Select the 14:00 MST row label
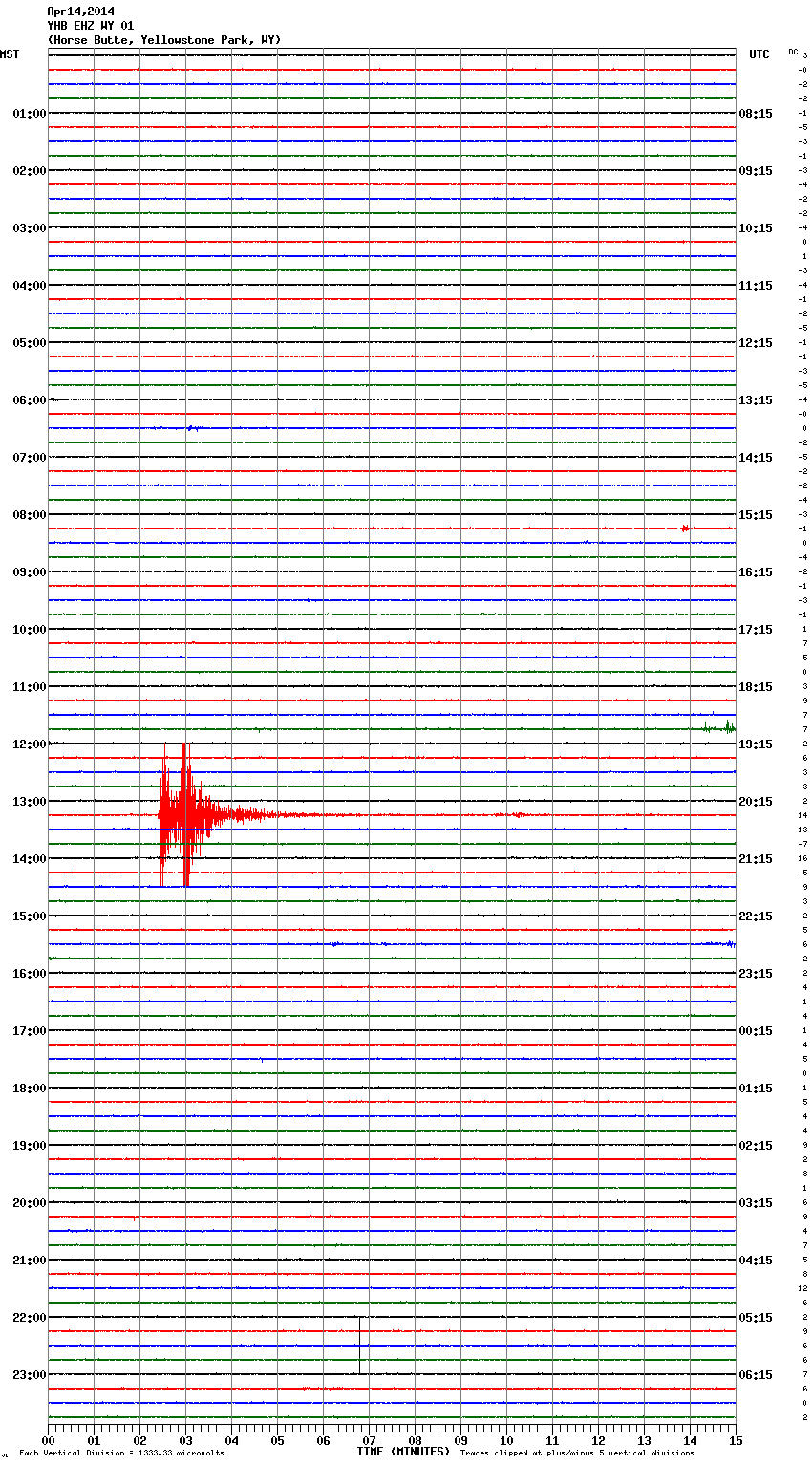Screen dimensions: 812x1466 pyautogui.click(x=30, y=859)
